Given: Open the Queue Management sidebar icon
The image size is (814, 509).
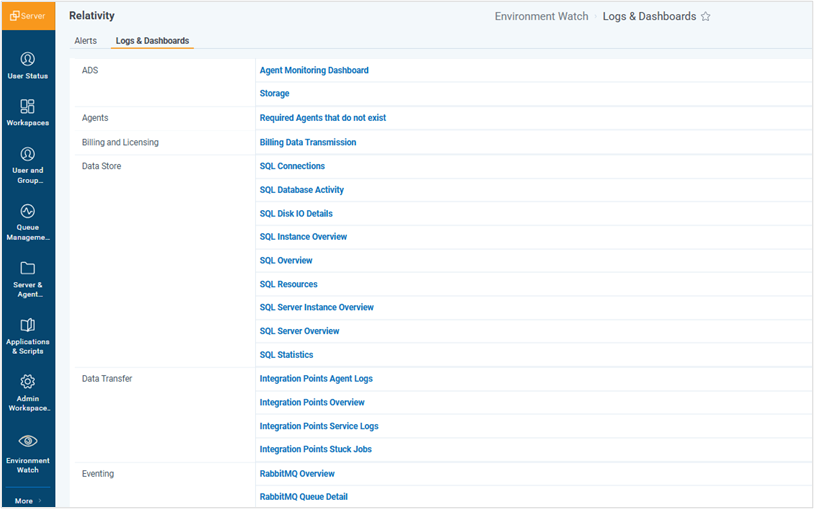Looking at the screenshot, I should pos(28,211).
